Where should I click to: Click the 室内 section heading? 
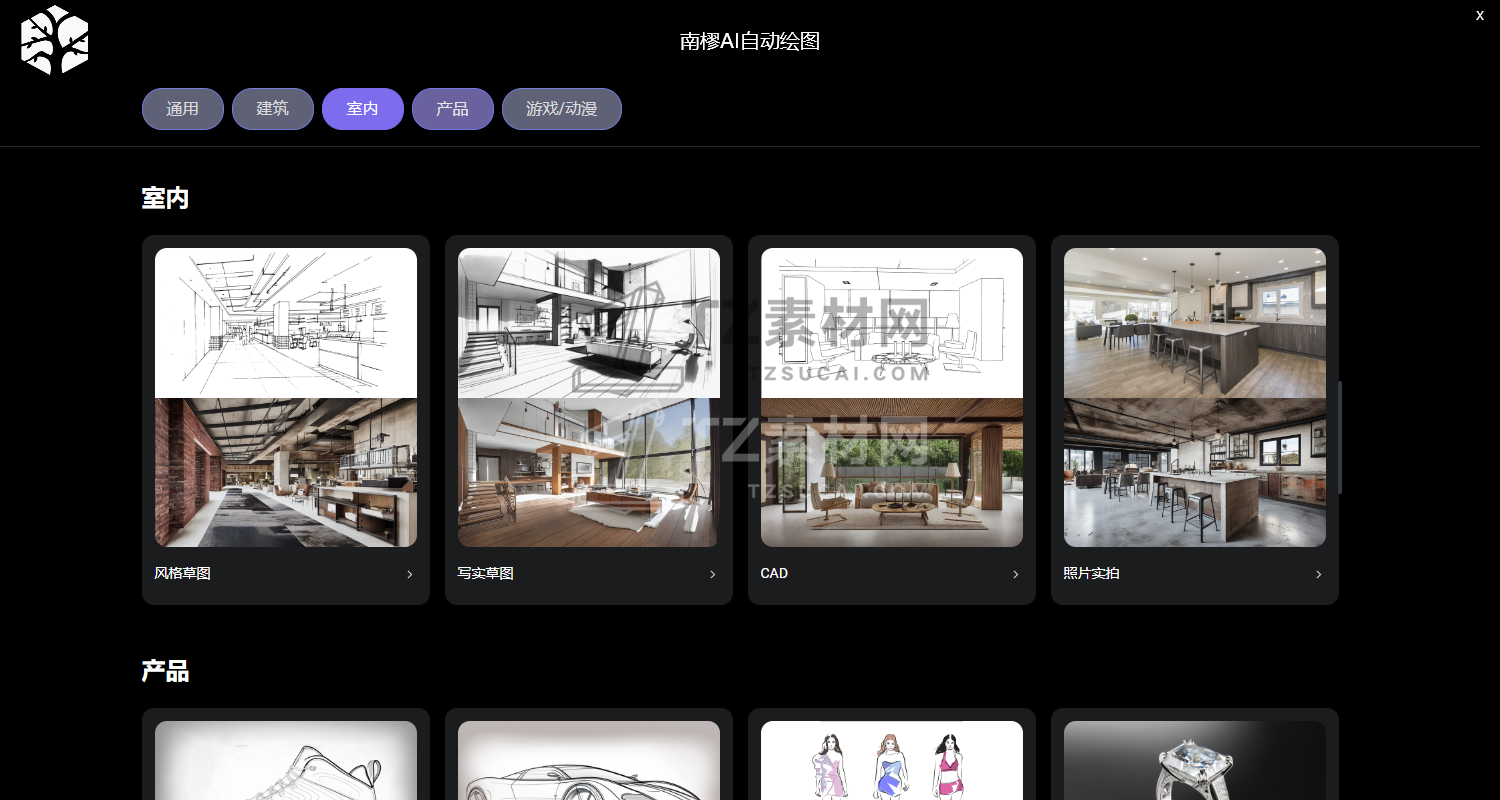click(165, 198)
